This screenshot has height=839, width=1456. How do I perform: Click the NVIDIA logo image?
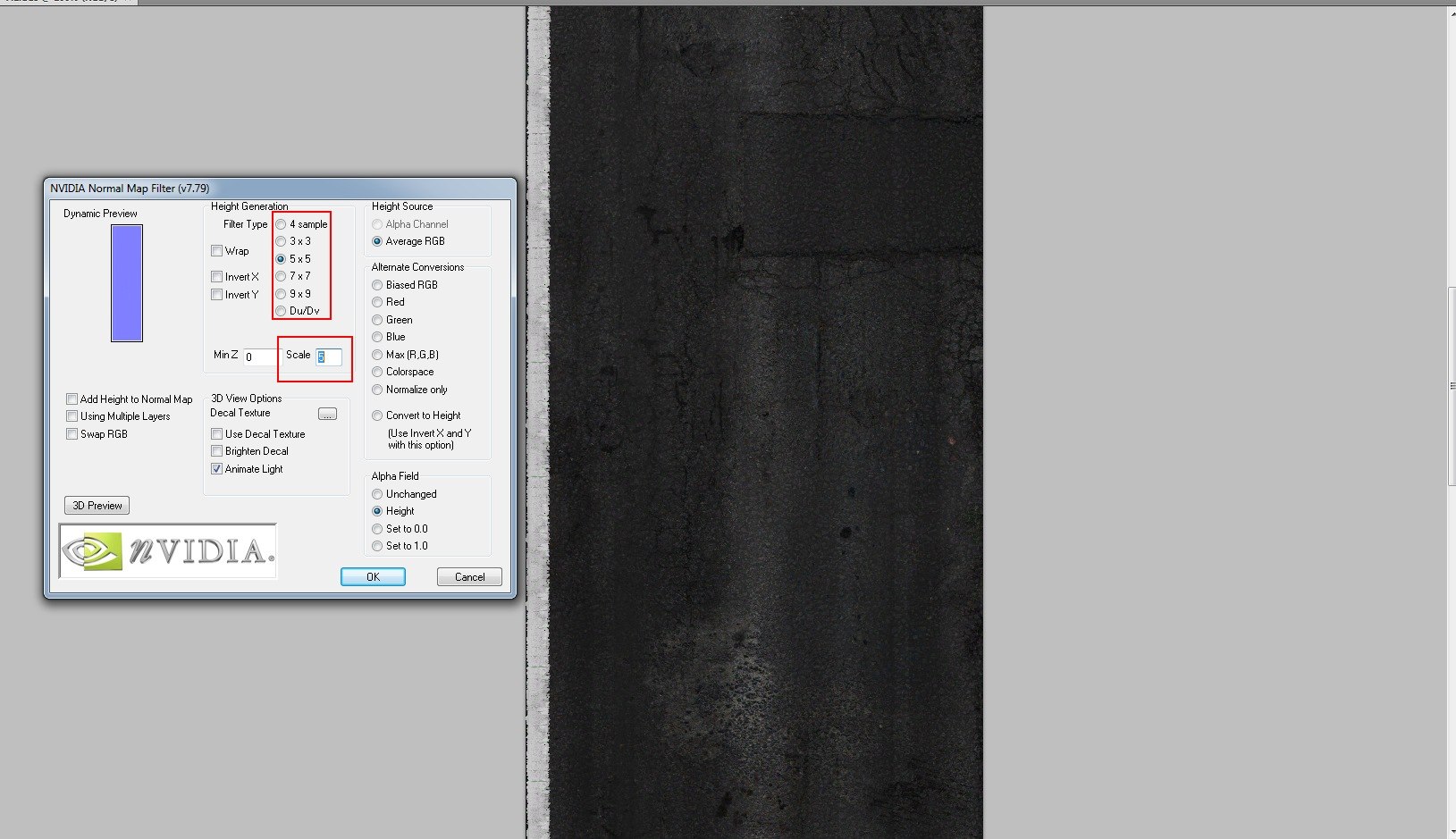[168, 551]
